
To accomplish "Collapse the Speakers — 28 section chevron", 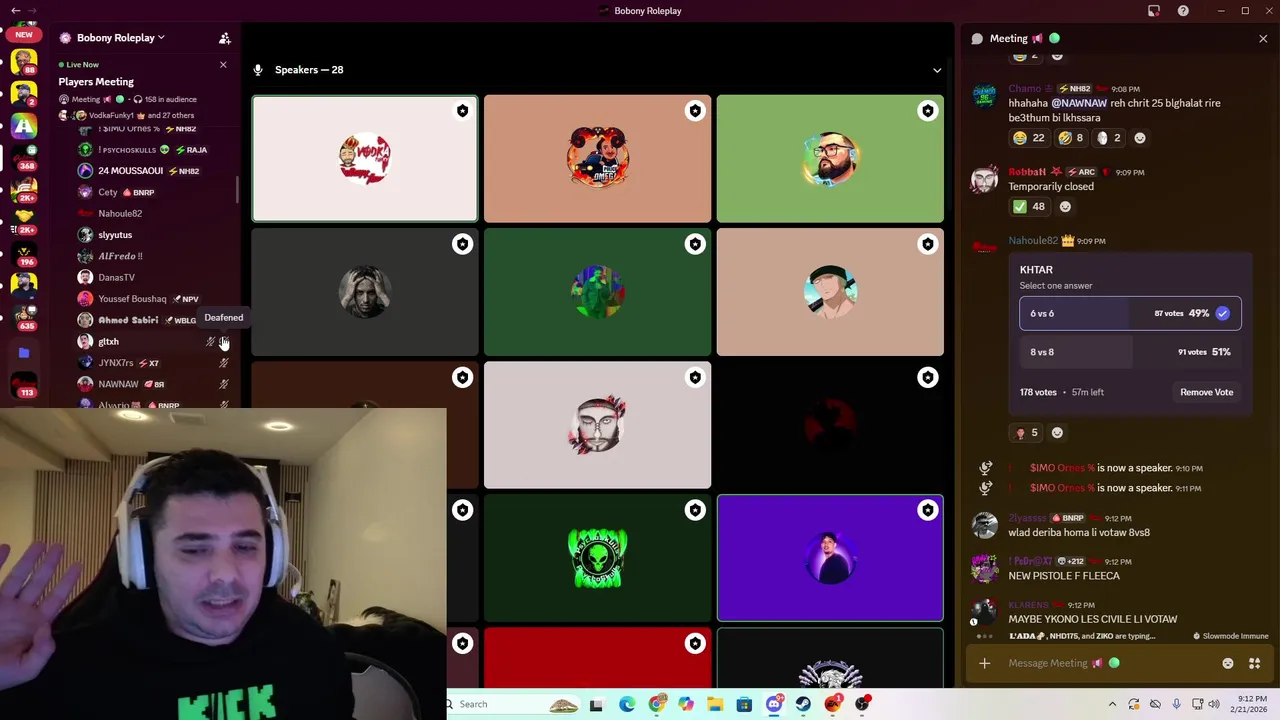I will click(937, 70).
